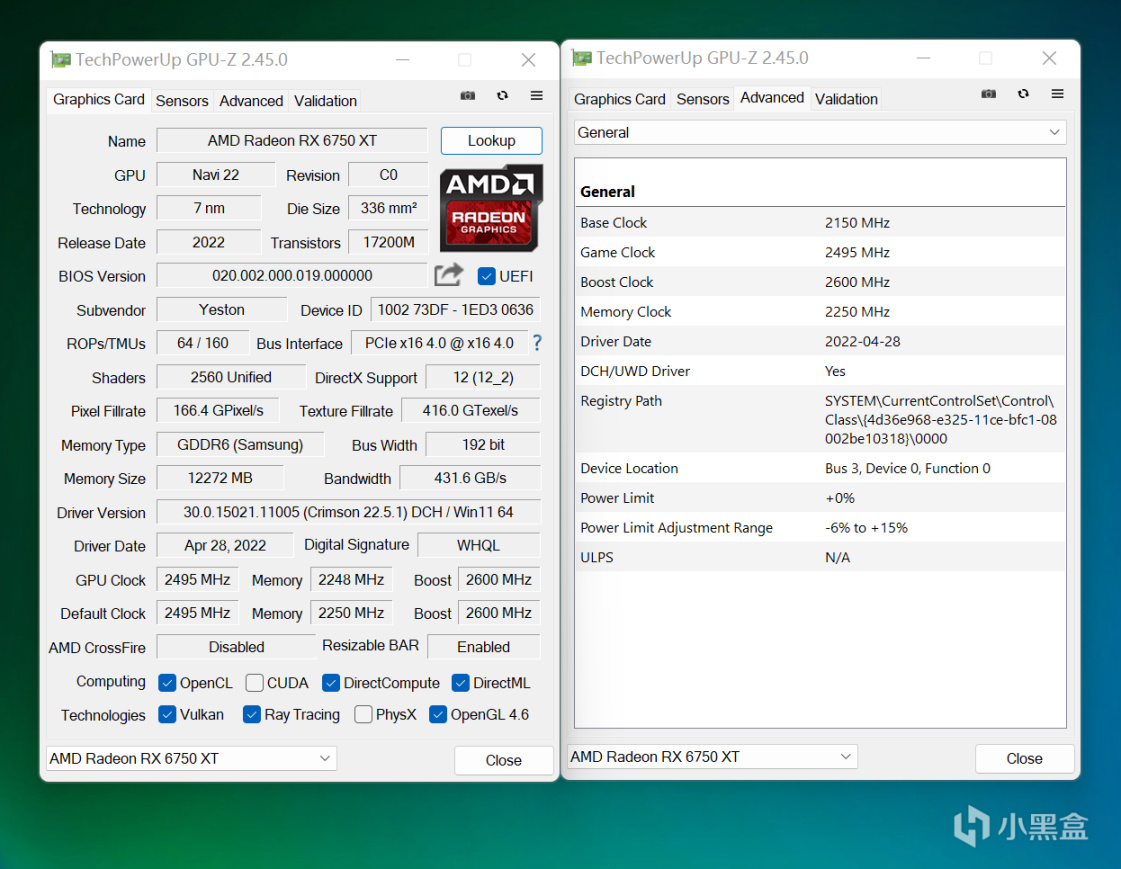Click the Boost Clock row in Advanced list

pos(820,282)
